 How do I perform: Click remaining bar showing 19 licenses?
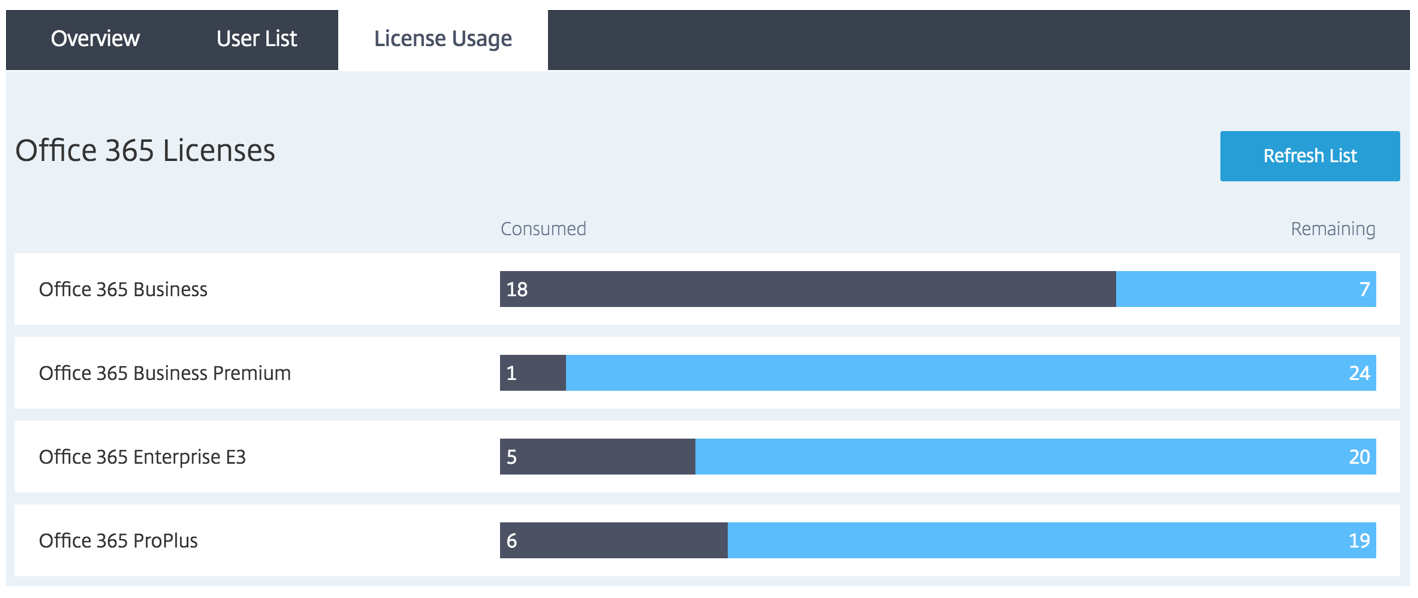tap(1051, 541)
